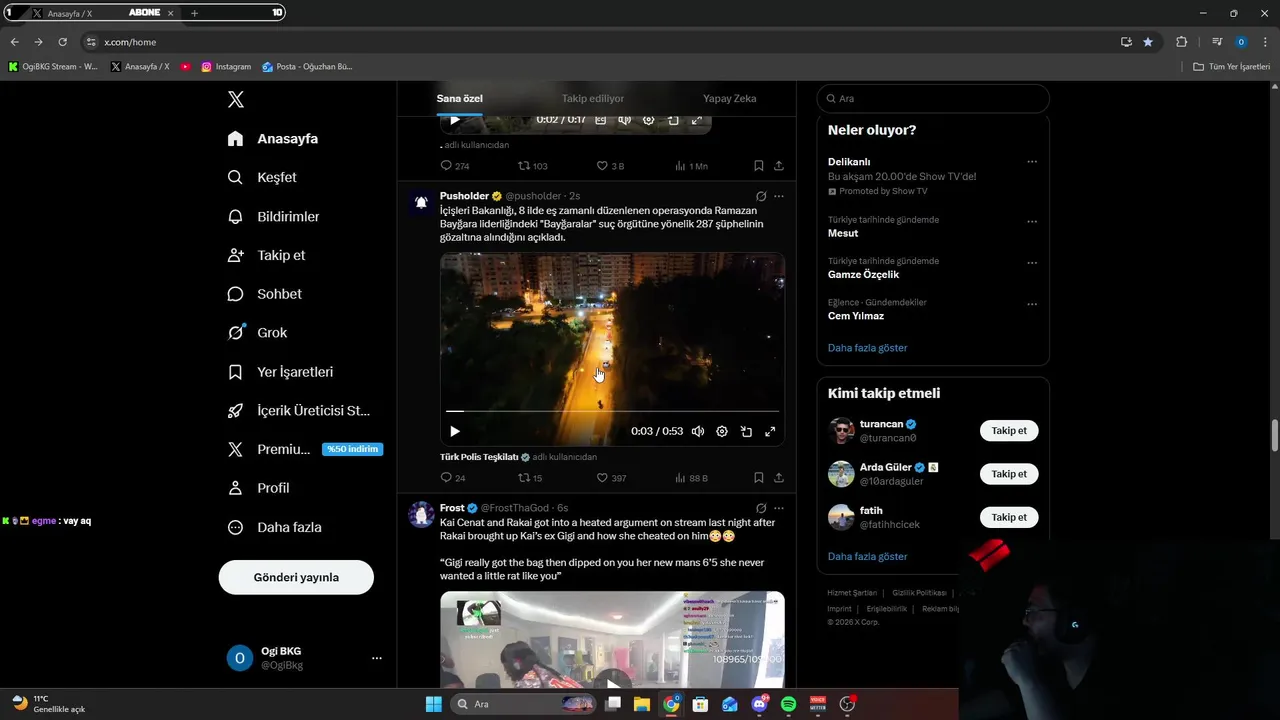Open Grok from the sidebar
The width and height of the screenshot is (1280, 720).
click(257, 333)
